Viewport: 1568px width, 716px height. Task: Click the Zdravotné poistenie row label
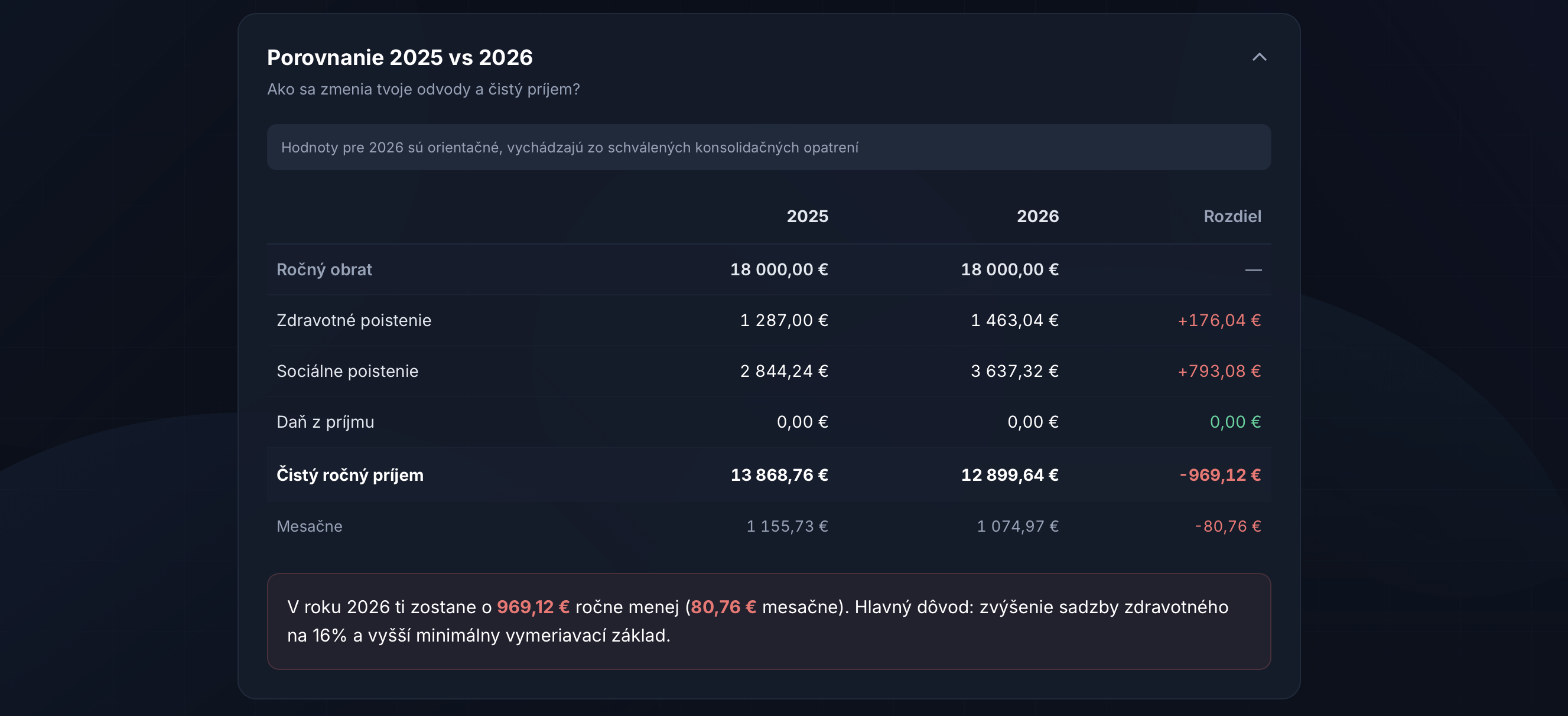coord(354,320)
